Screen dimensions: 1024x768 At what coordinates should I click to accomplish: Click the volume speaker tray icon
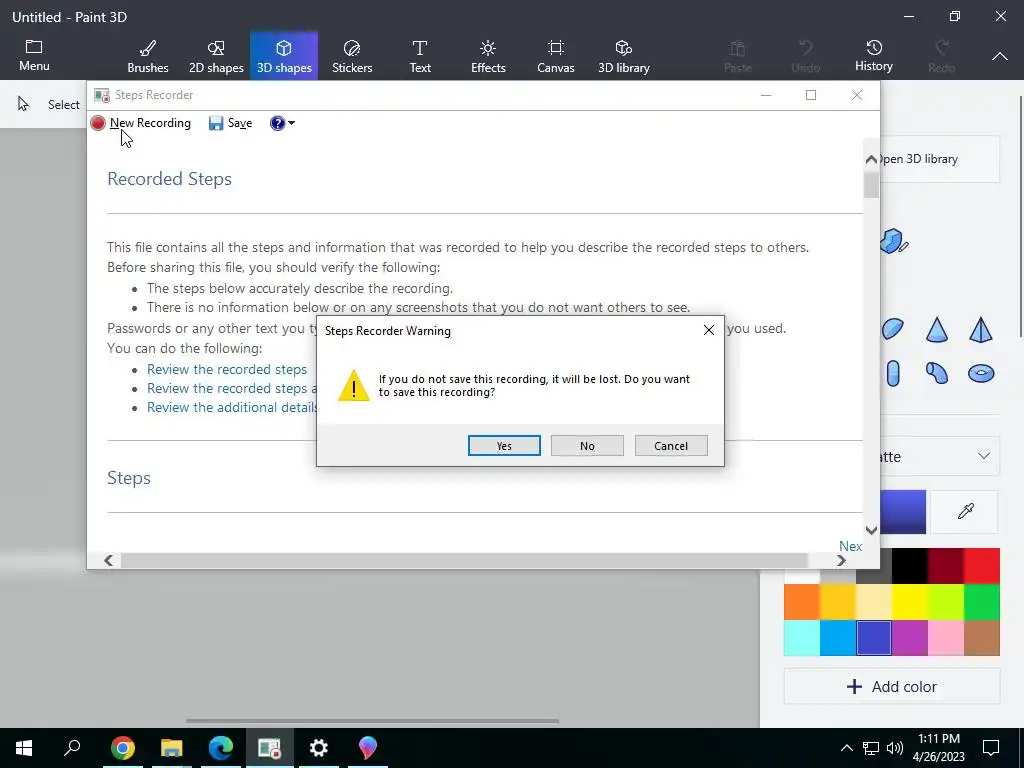click(x=895, y=748)
